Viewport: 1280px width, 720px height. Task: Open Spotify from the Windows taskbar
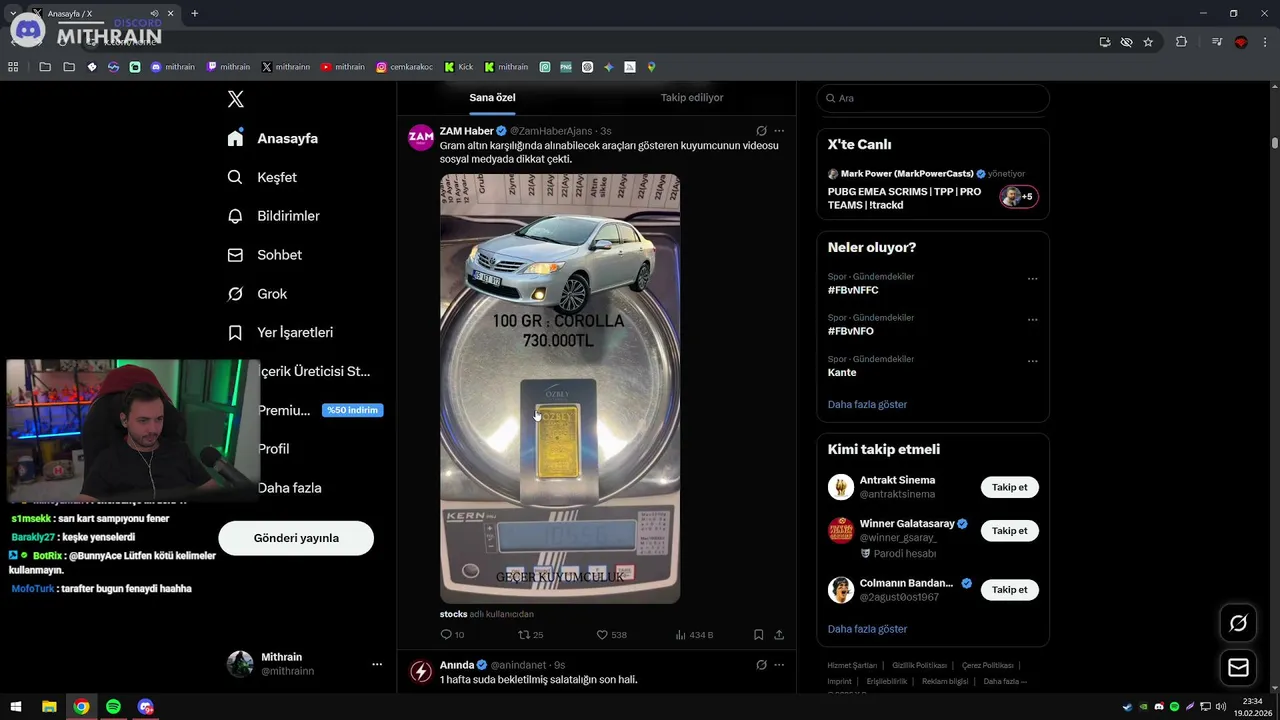coord(113,707)
